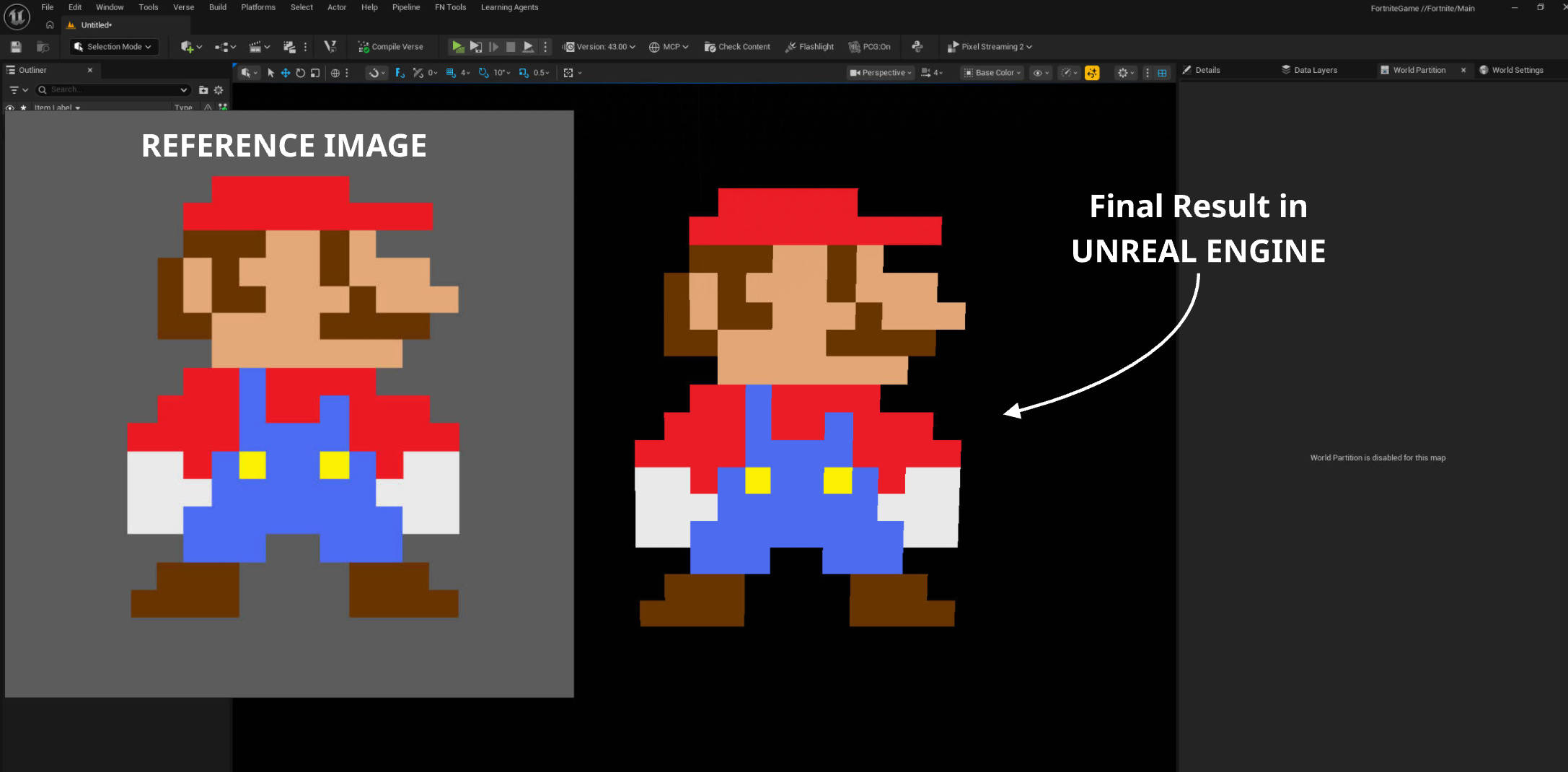Viewport: 1568px width, 772px height.
Task: Click the yellow sparkle viewport icon
Action: coord(1092,73)
